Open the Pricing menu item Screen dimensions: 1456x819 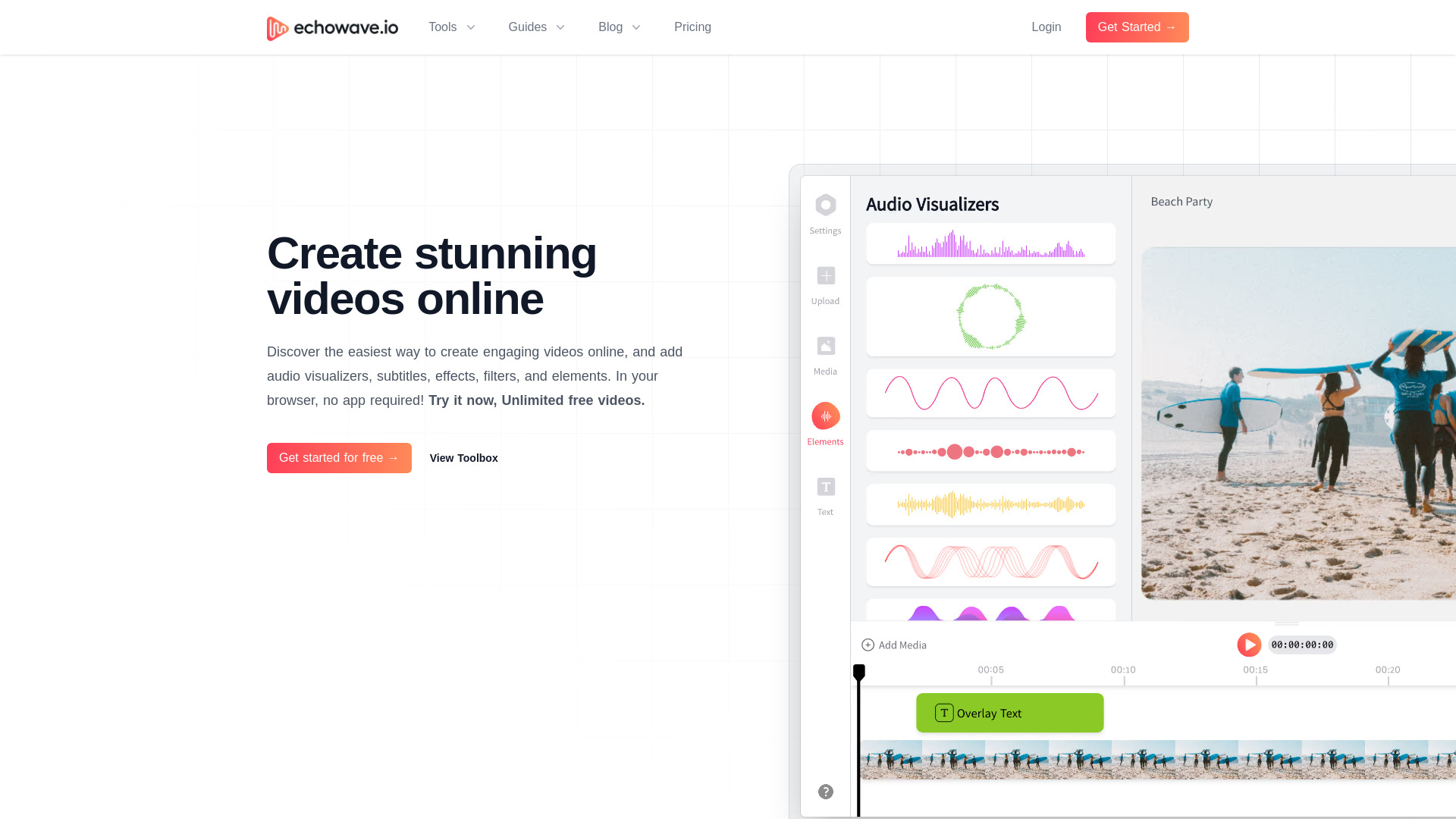pyautogui.click(x=693, y=27)
